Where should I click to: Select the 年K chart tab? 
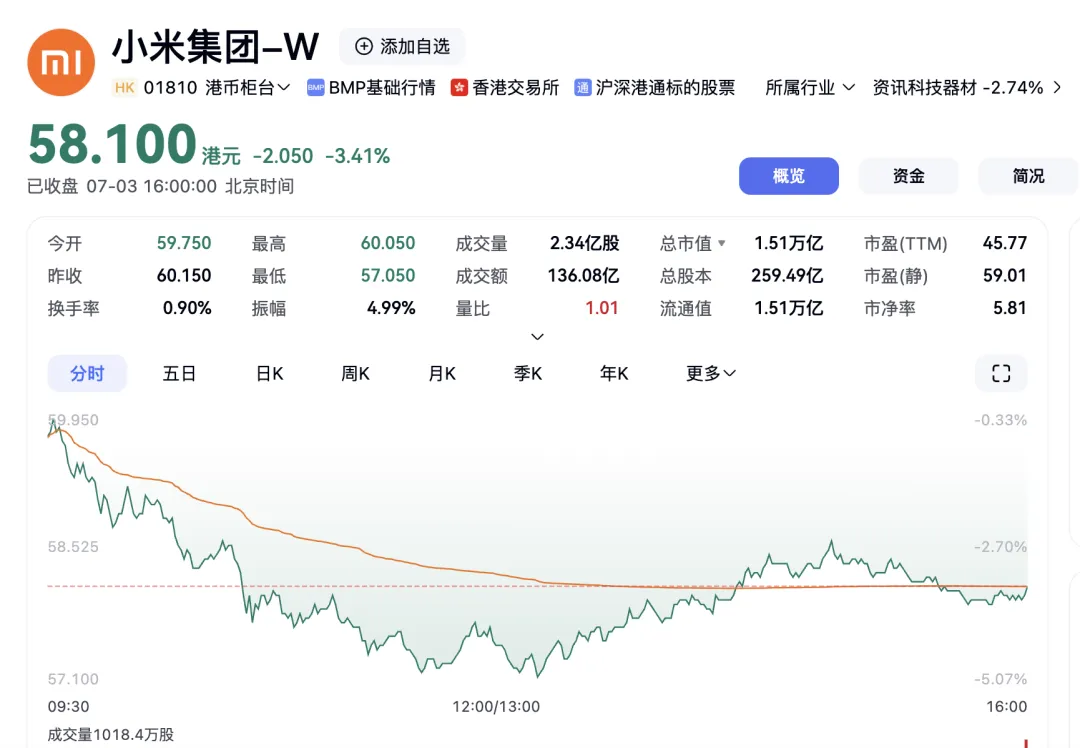[614, 373]
